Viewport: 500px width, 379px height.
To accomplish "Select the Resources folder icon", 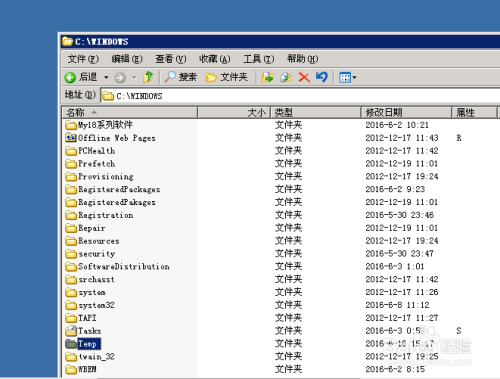I will pos(71,241).
